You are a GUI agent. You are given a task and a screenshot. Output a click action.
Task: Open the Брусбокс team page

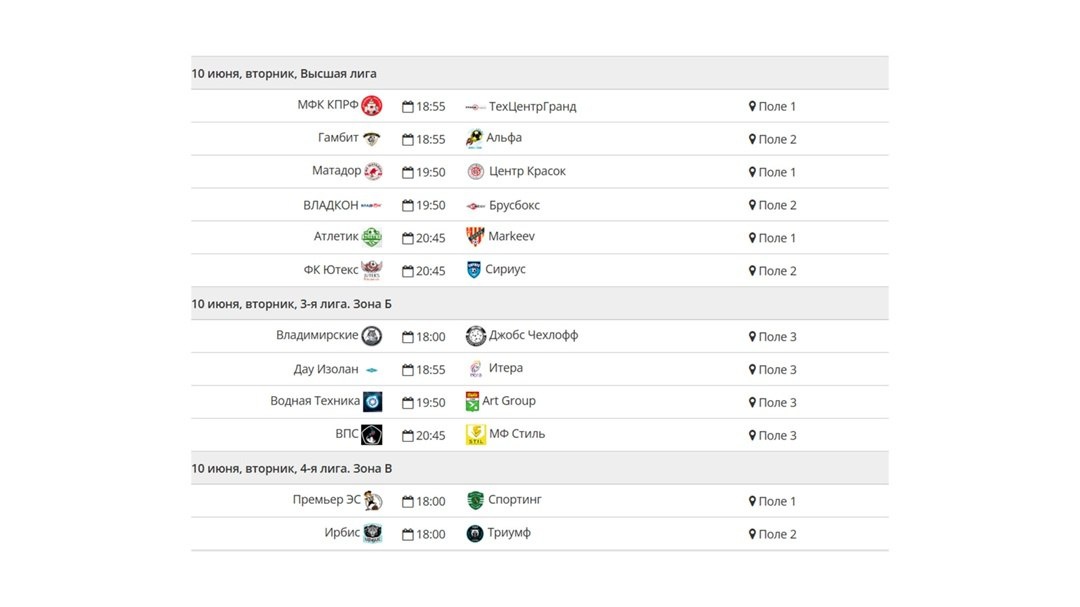tap(515, 205)
